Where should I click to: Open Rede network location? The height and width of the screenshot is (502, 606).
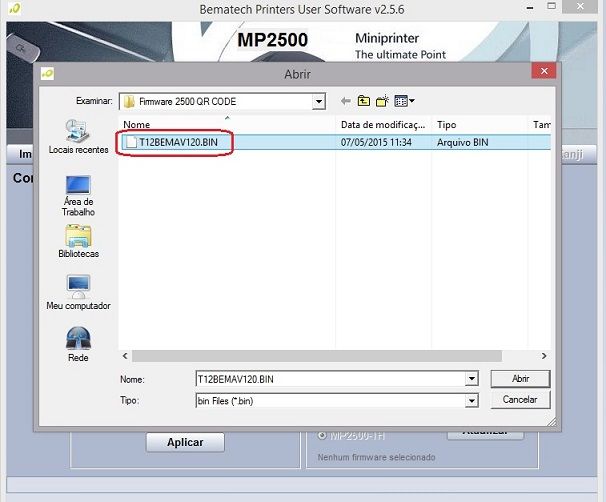pyautogui.click(x=78, y=344)
